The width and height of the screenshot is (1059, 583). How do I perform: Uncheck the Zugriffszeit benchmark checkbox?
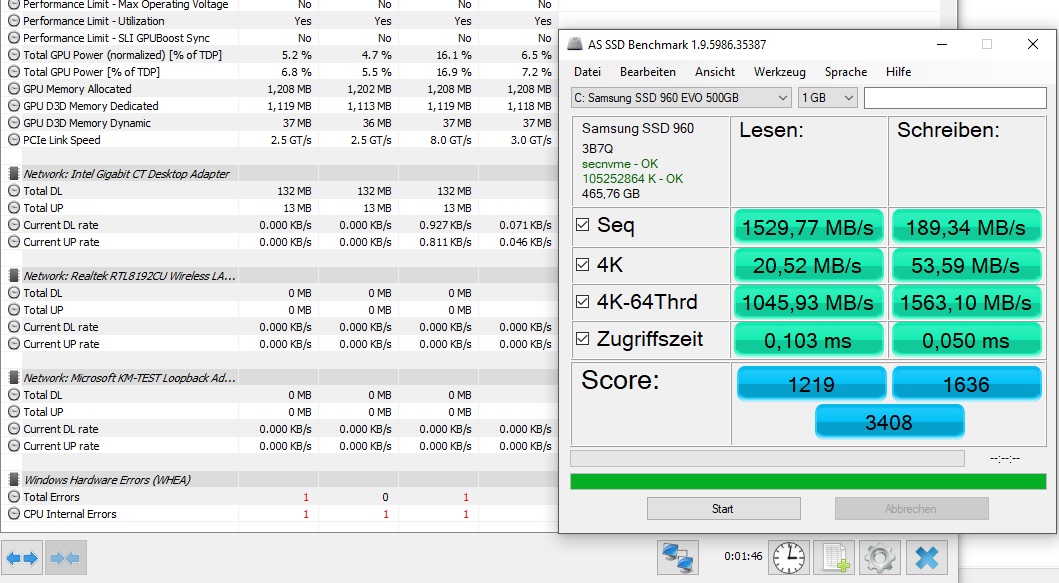point(582,338)
